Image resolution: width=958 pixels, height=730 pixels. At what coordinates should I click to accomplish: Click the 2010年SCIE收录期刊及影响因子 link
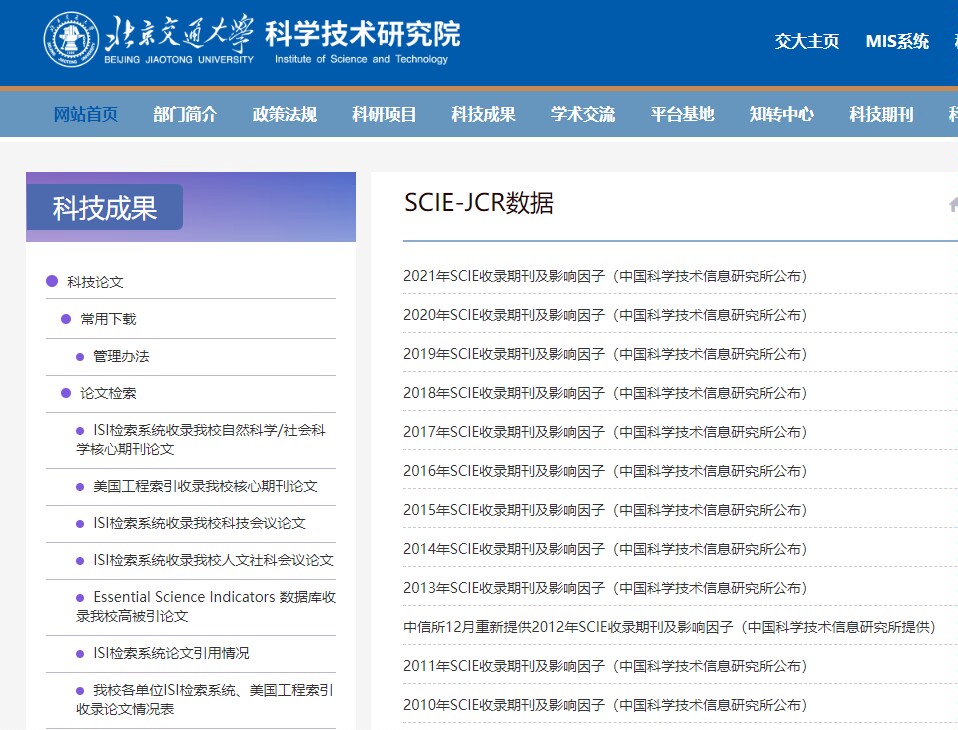click(x=604, y=705)
